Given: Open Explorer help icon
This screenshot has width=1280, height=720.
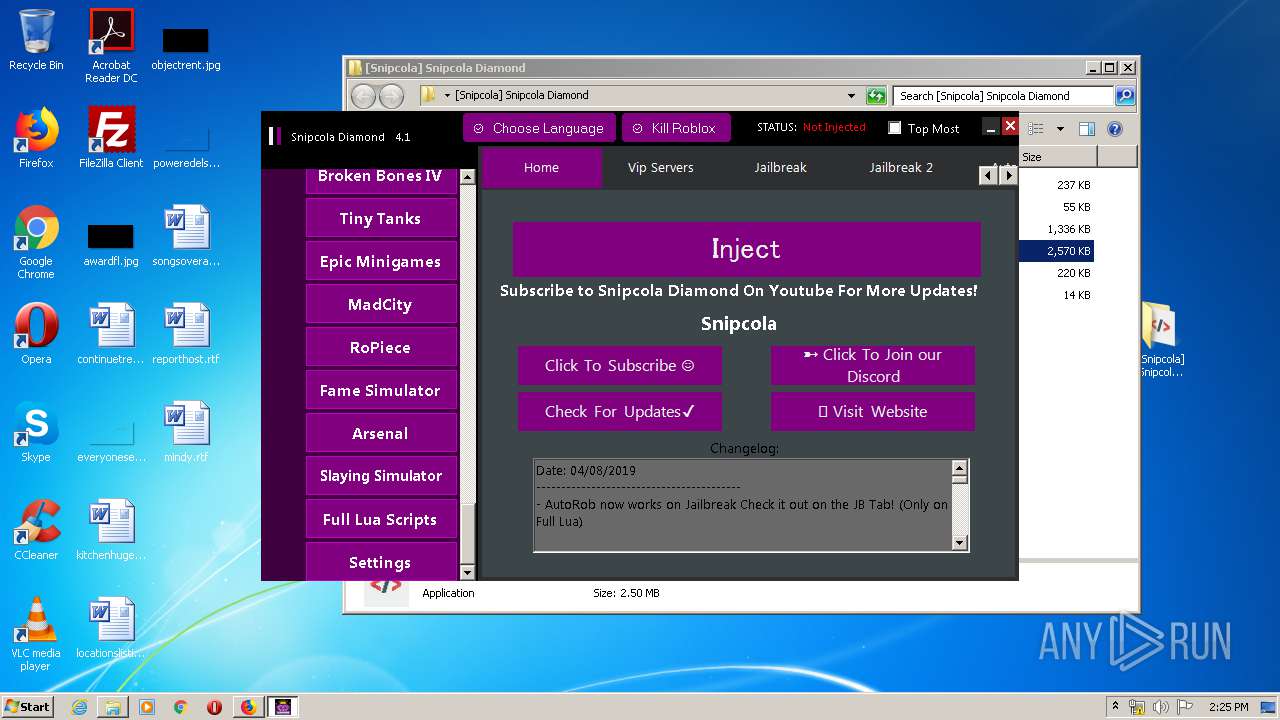Looking at the screenshot, I should point(1115,129).
